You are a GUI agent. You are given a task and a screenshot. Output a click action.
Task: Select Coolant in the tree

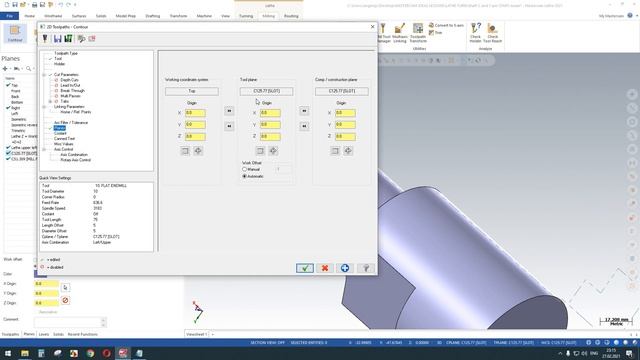point(60,133)
